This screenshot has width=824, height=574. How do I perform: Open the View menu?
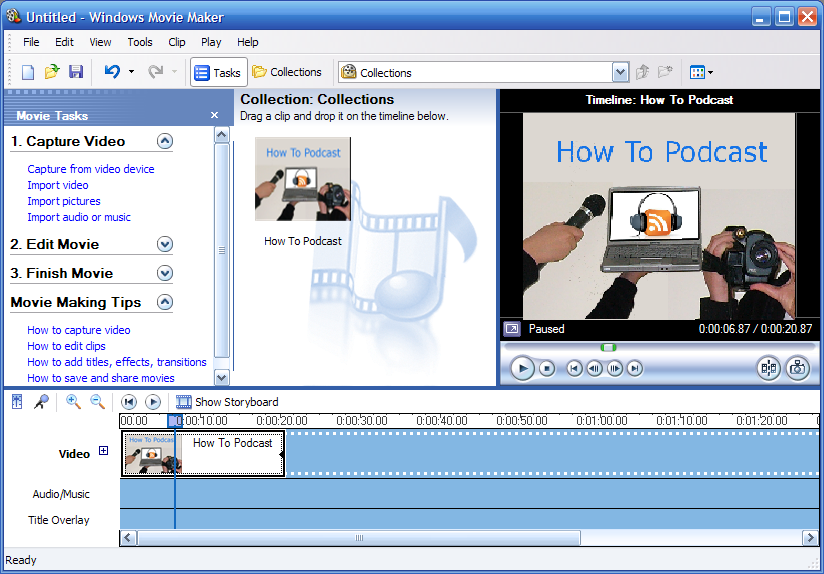[100, 42]
